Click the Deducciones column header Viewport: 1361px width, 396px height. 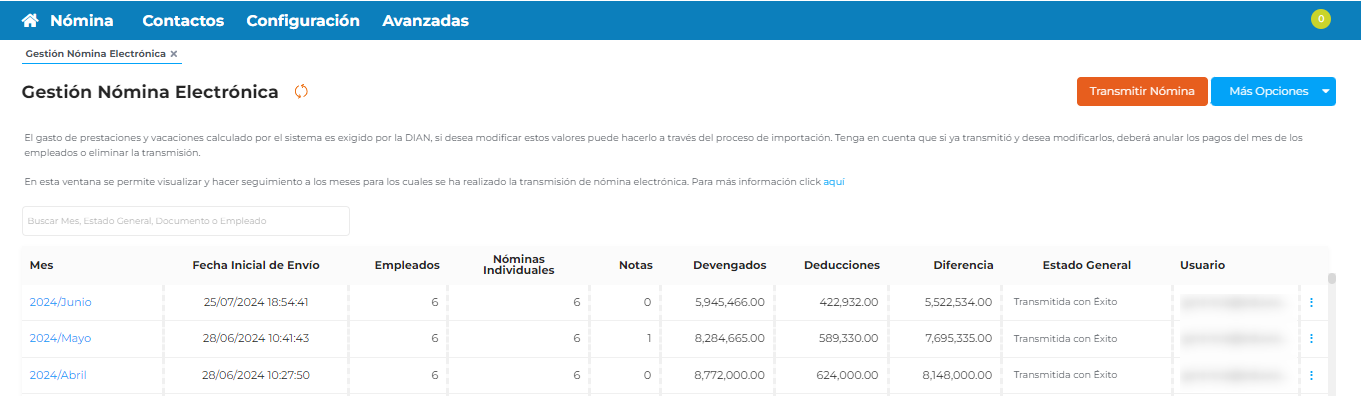coord(841,265)
